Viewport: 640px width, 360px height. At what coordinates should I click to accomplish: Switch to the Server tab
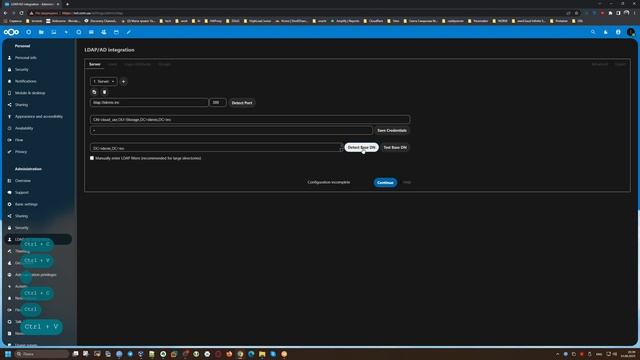pos(95,64)
